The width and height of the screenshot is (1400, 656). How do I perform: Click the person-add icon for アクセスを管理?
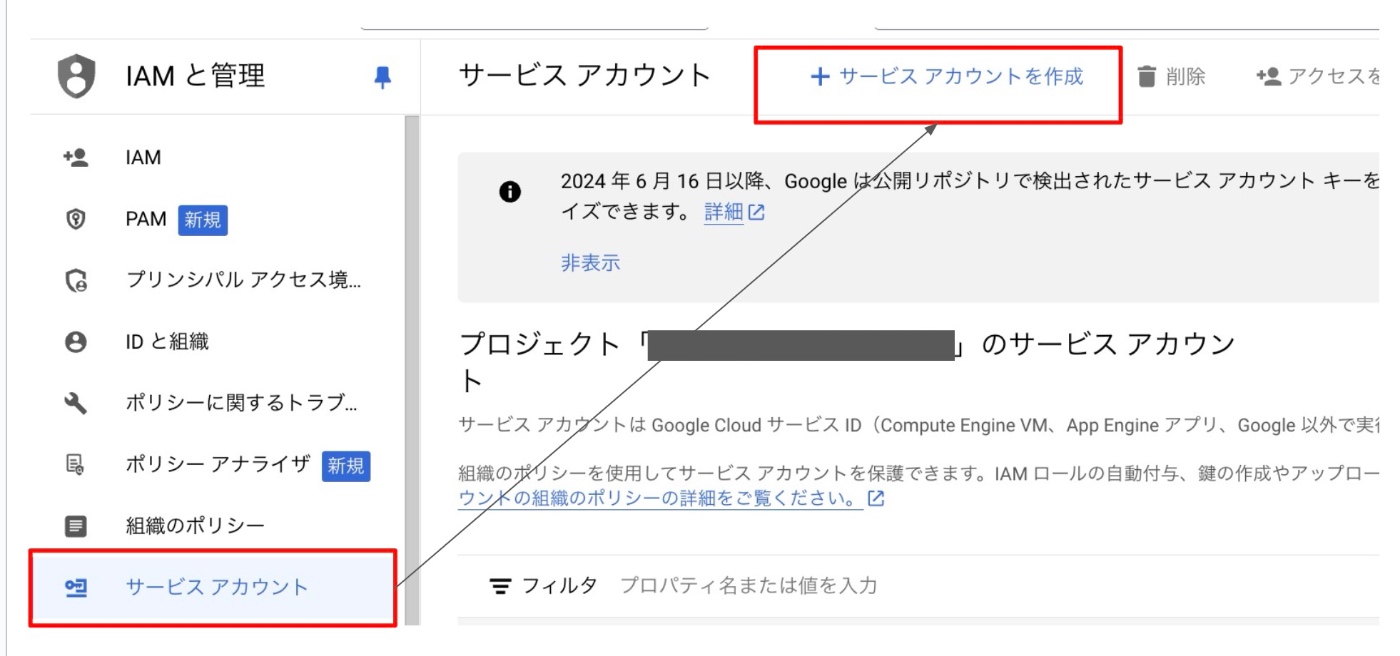[x=1268, y=76]
